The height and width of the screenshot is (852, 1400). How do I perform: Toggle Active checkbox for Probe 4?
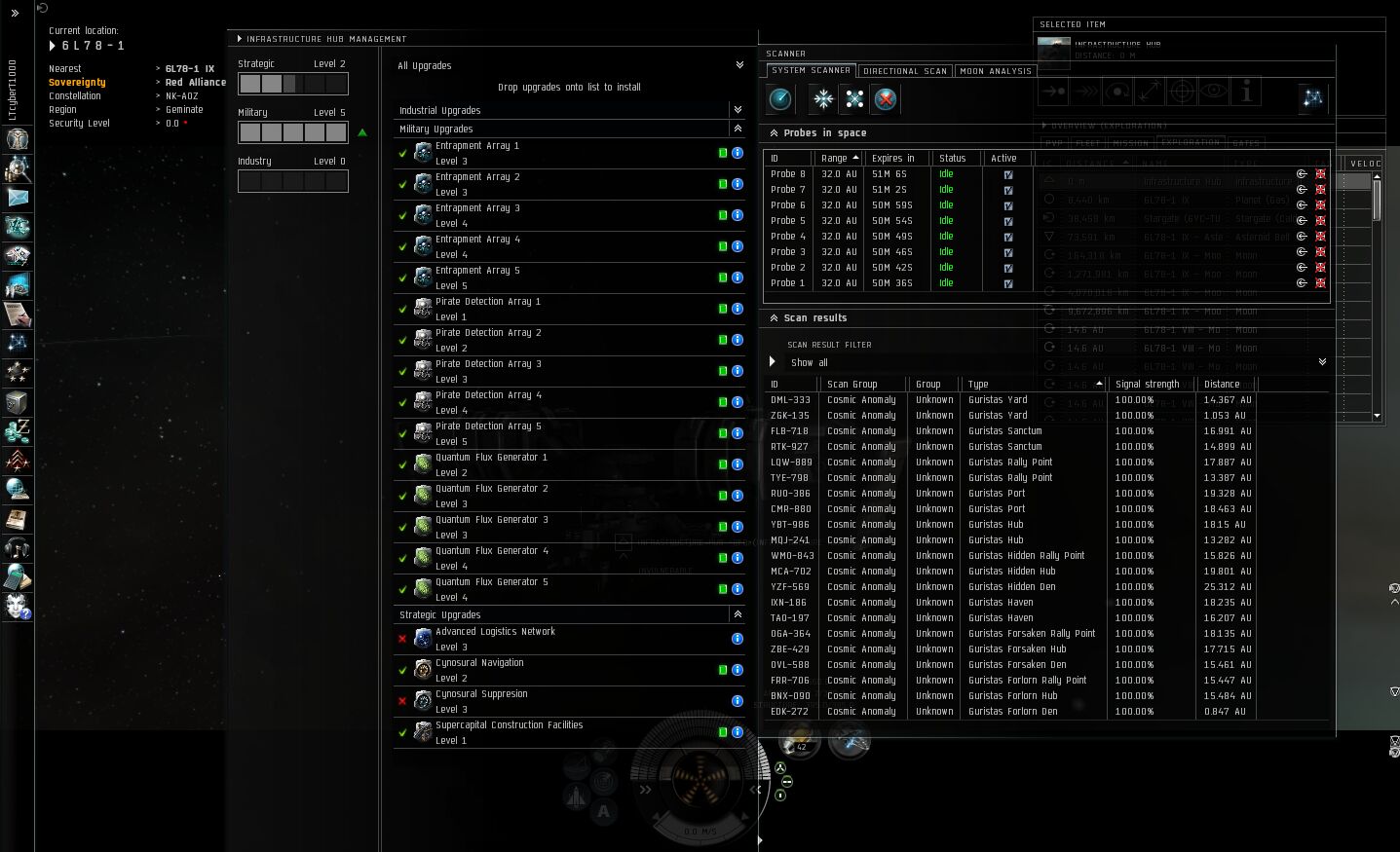[1008, 238]
